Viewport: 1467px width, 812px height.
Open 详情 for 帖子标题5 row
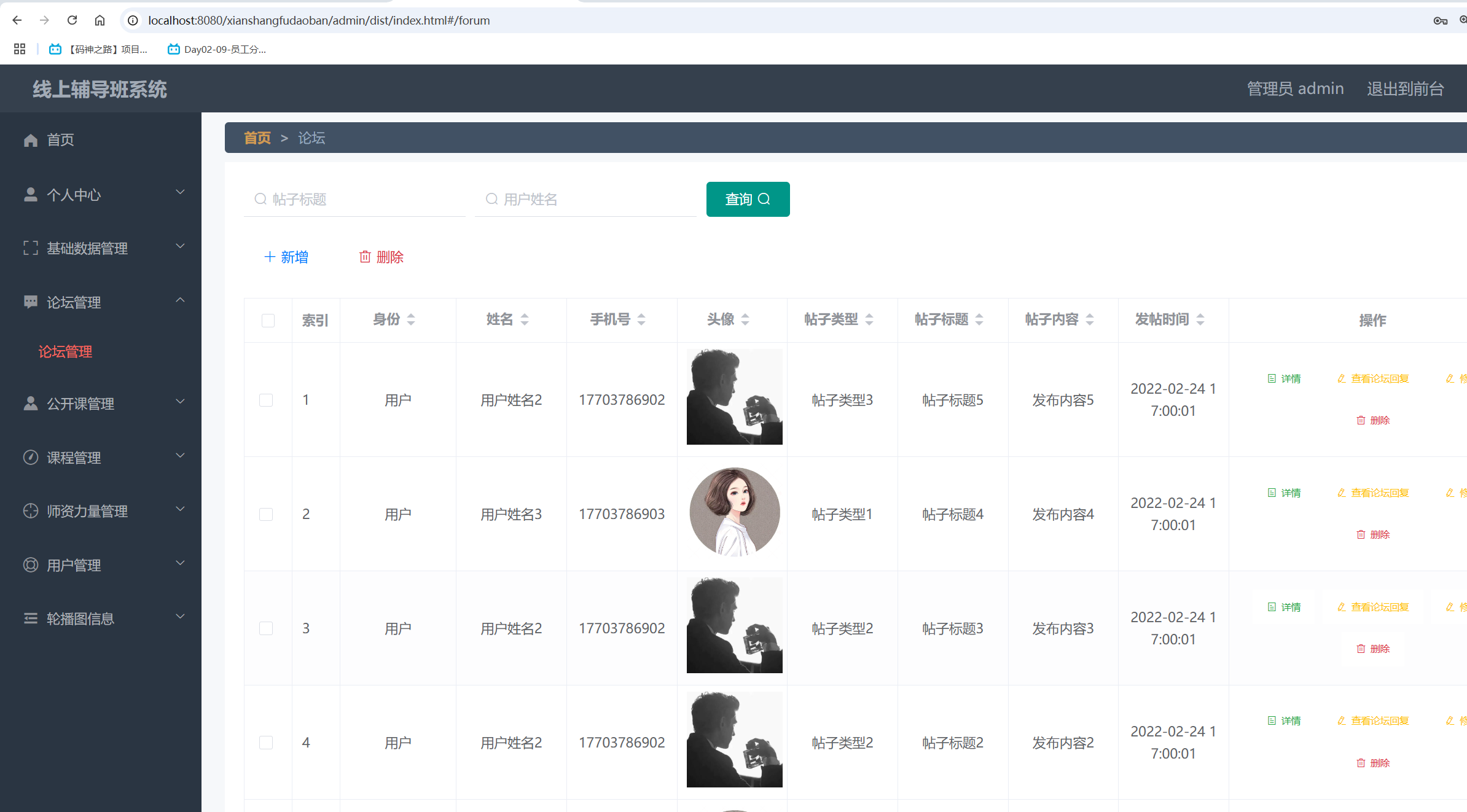point(1284,378)
